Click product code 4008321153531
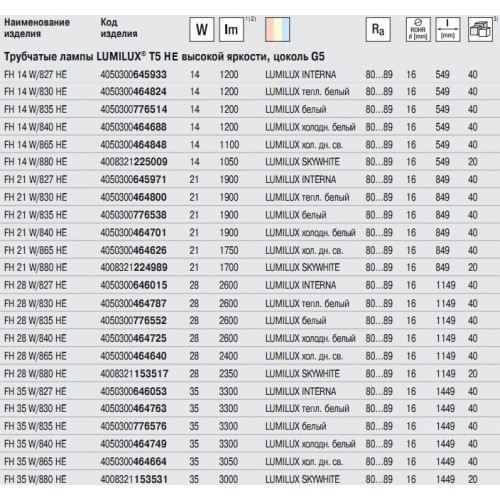The image size is (500, 500). pos(134,479)
